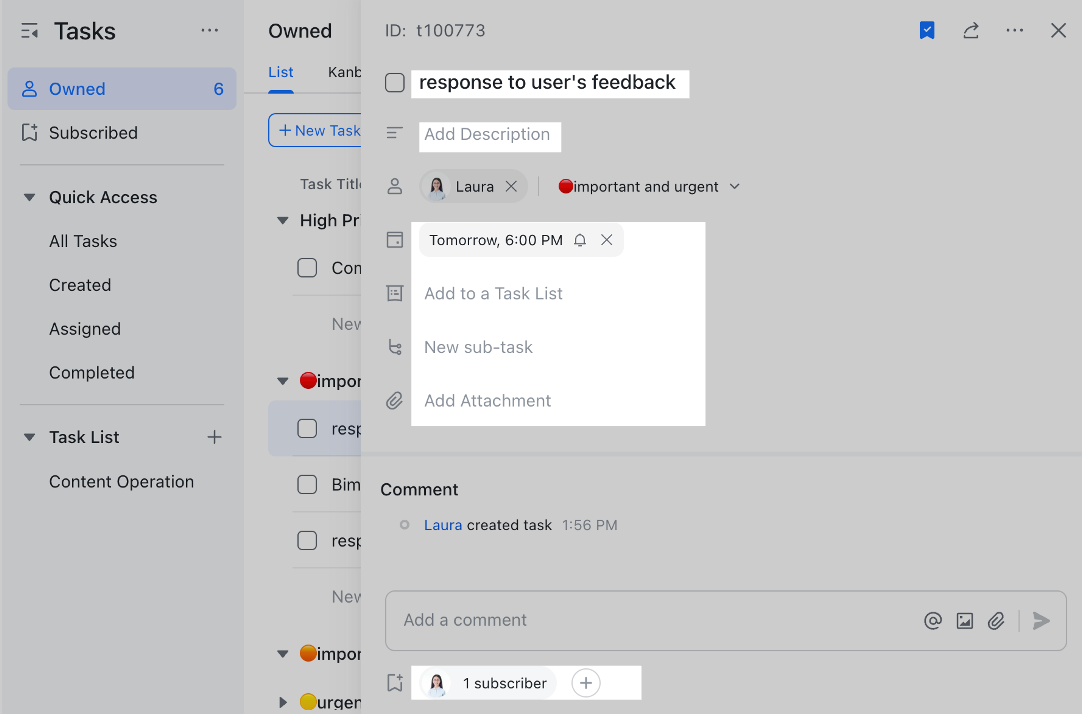Attach a file using the comment paperclip icon

[996, 620]
